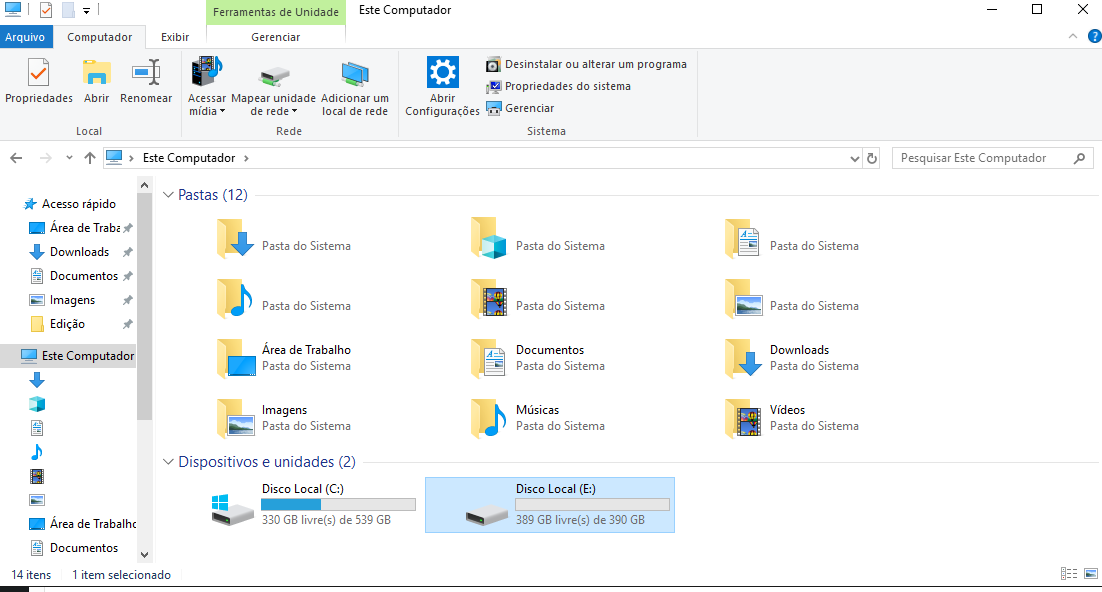Click the Renomear ribbon icon

pyautogui.click(x=146, y=72)
